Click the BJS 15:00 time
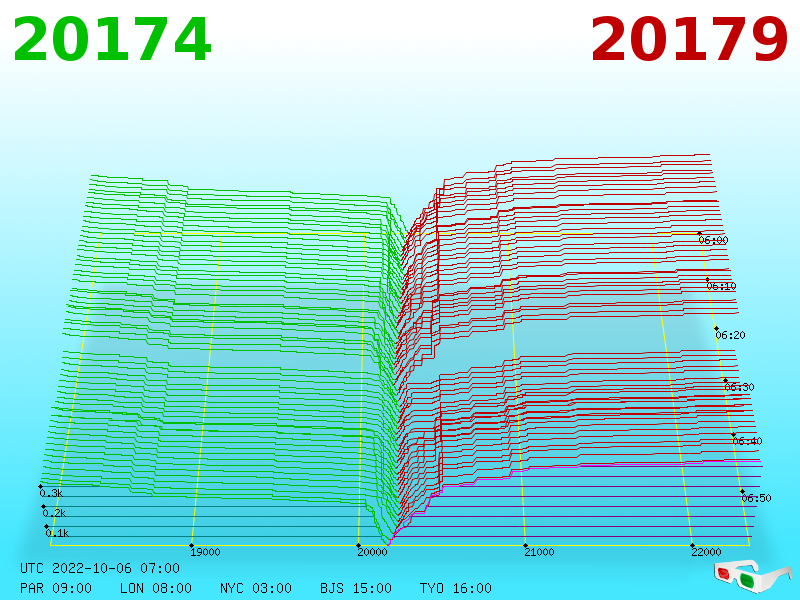The height and width of the screenshot is (600, 800). click(356, 588)
